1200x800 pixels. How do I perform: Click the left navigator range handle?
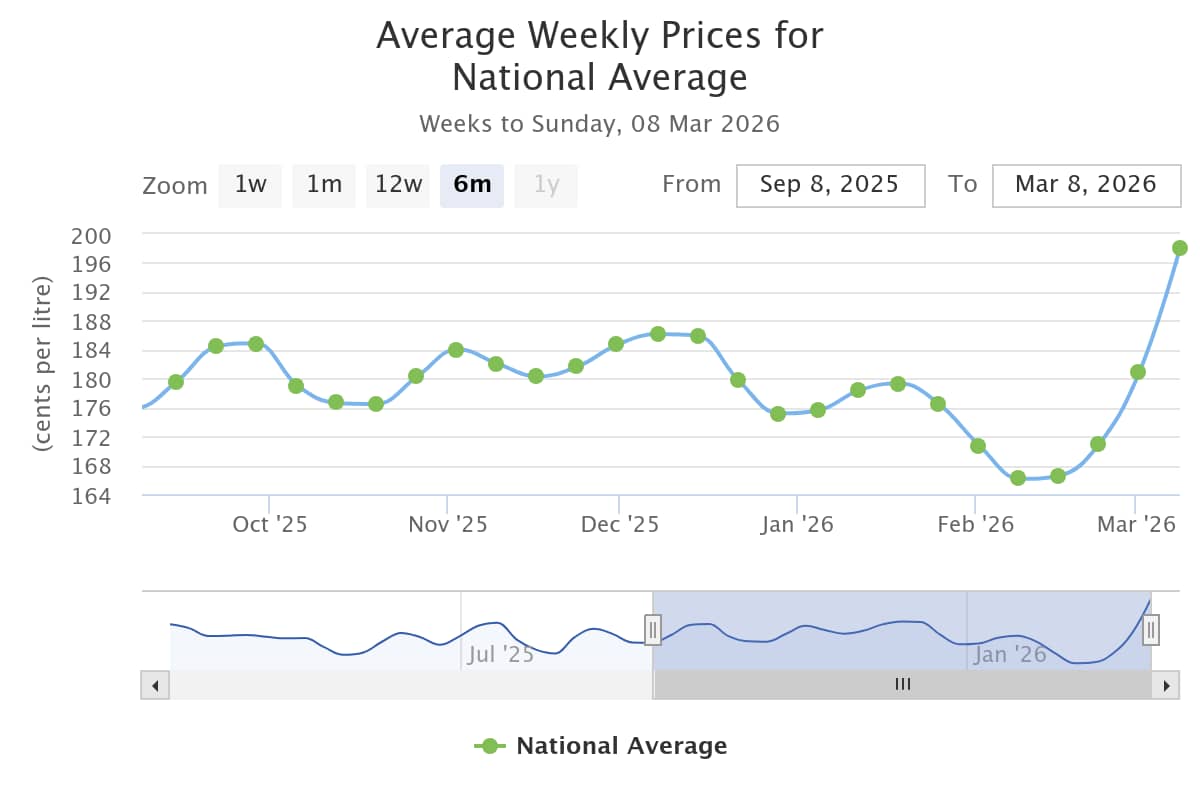tap(653, 630)
